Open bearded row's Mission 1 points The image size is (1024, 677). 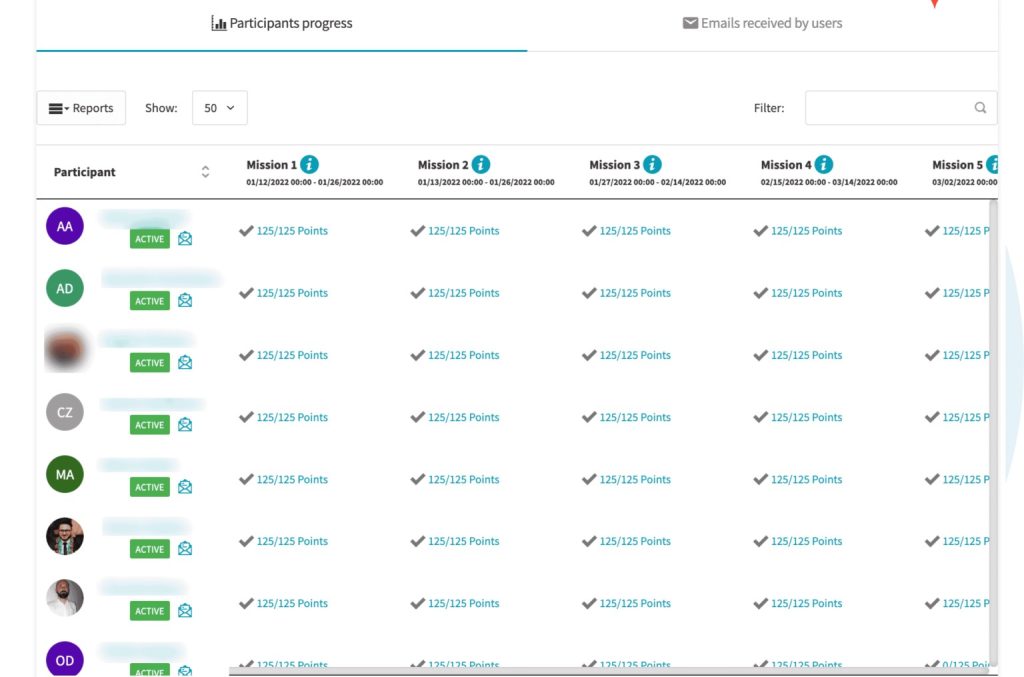pyautogui.click(x=292, y=603)
